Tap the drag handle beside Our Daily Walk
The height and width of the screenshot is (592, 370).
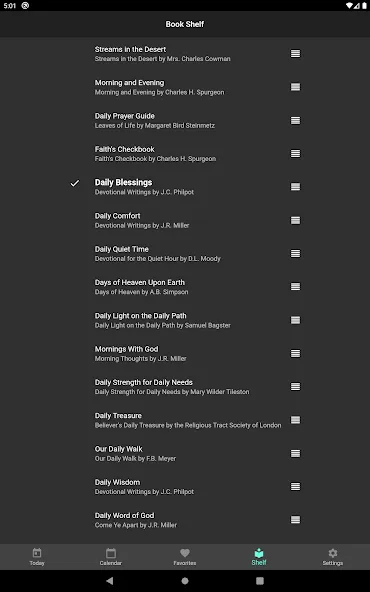(295, 453)
